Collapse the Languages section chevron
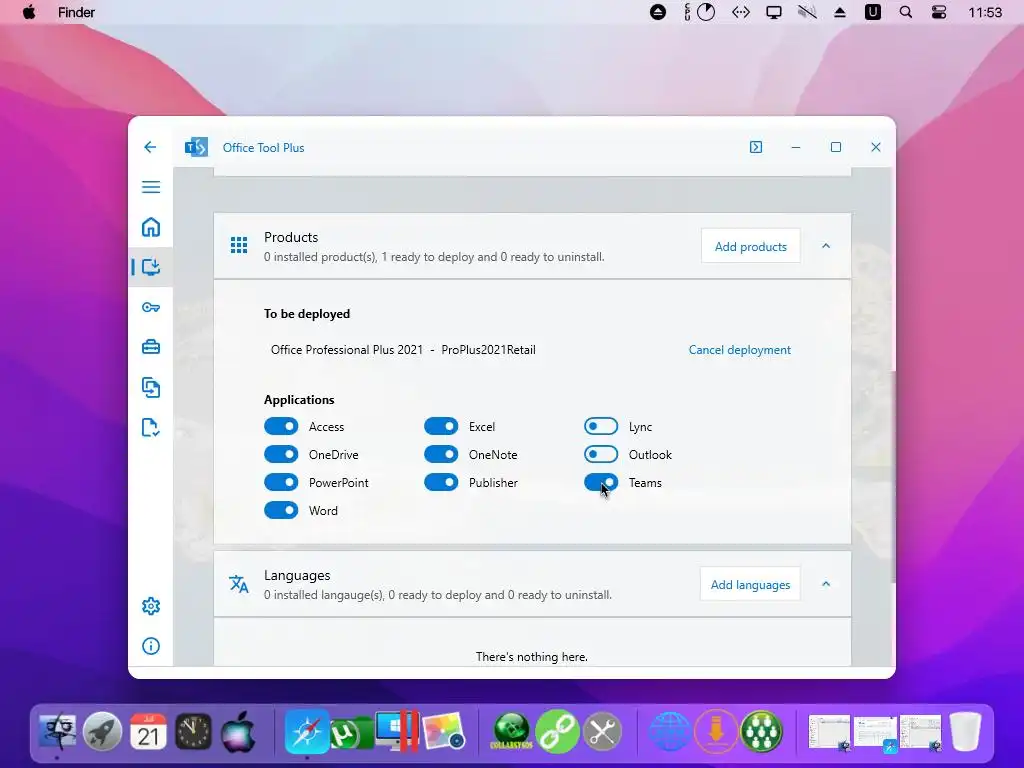 pyautogui.click(x=825, y=584)
